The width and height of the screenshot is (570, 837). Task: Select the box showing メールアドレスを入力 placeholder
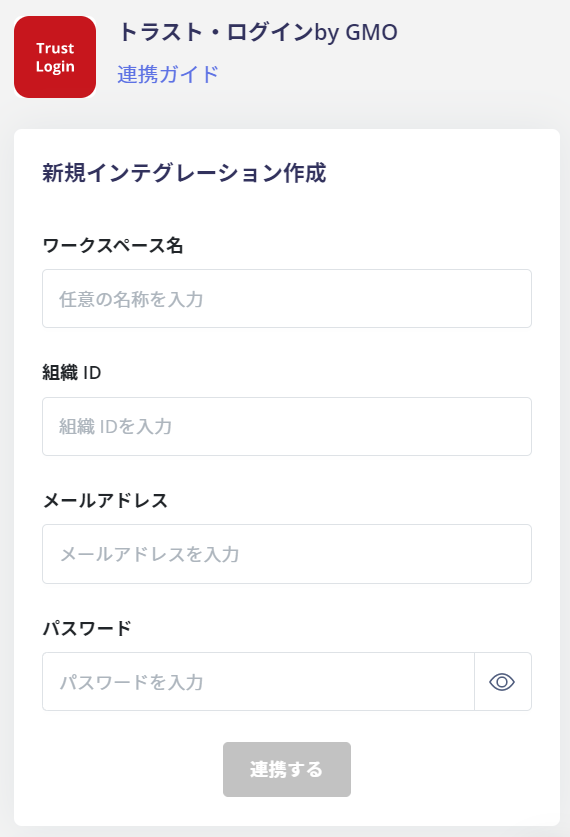(x=287, y=554)
